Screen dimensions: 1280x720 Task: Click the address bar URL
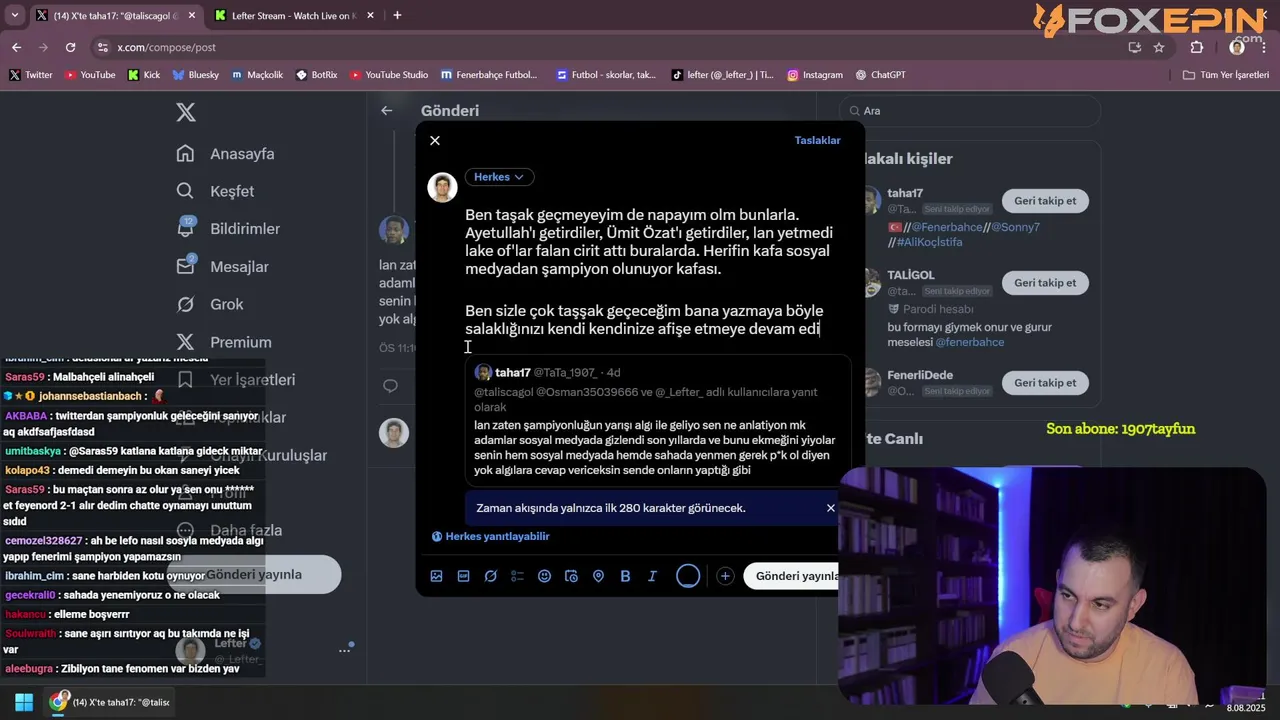tap(166, 47)
